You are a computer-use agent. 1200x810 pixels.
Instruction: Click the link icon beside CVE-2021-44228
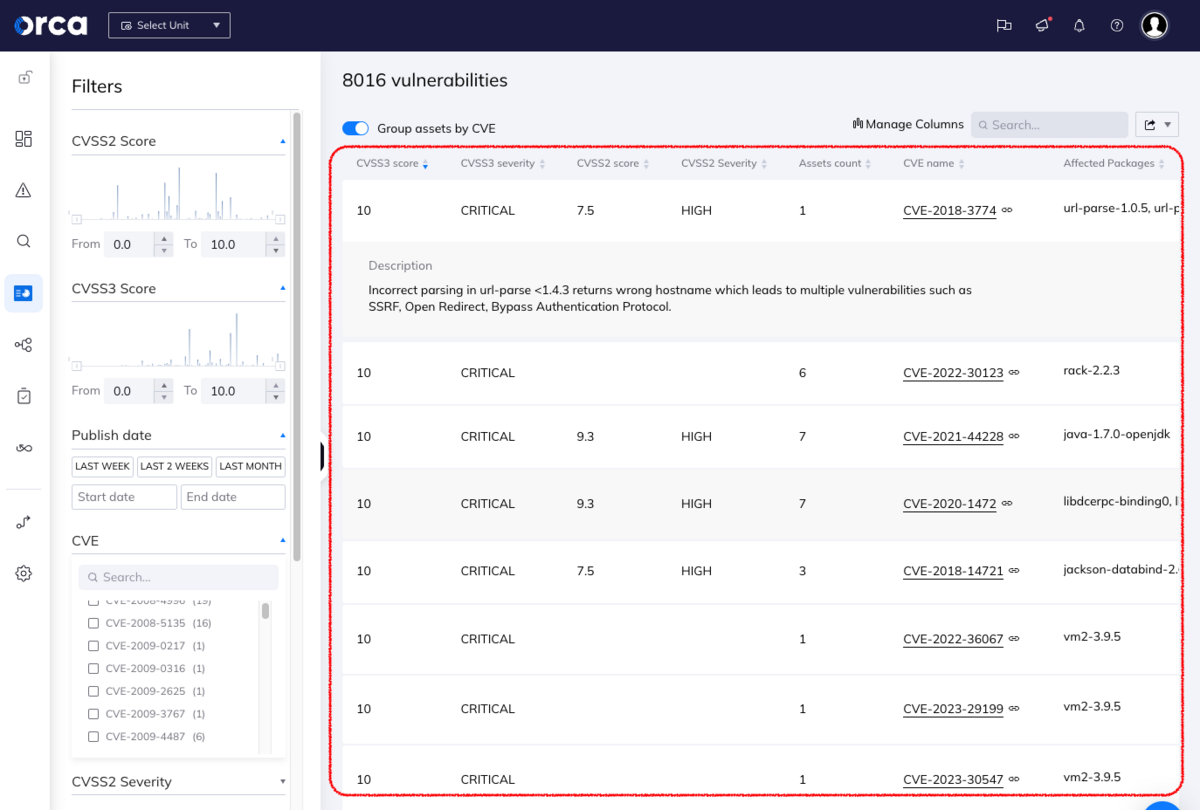click(x=1014, y=436)
